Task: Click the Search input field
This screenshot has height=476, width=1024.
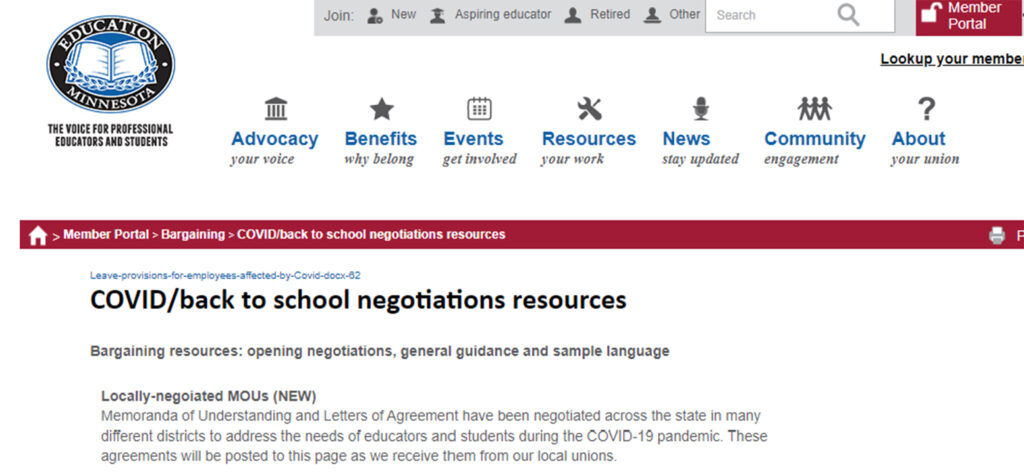Action: pos(771,15)
